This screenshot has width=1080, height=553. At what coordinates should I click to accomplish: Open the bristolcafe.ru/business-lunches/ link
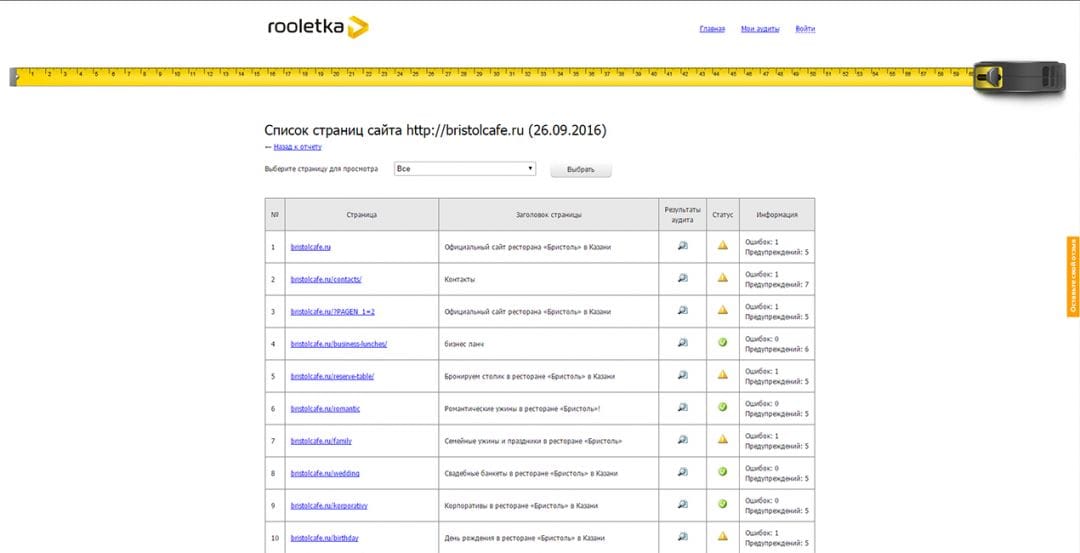(339, 344)
